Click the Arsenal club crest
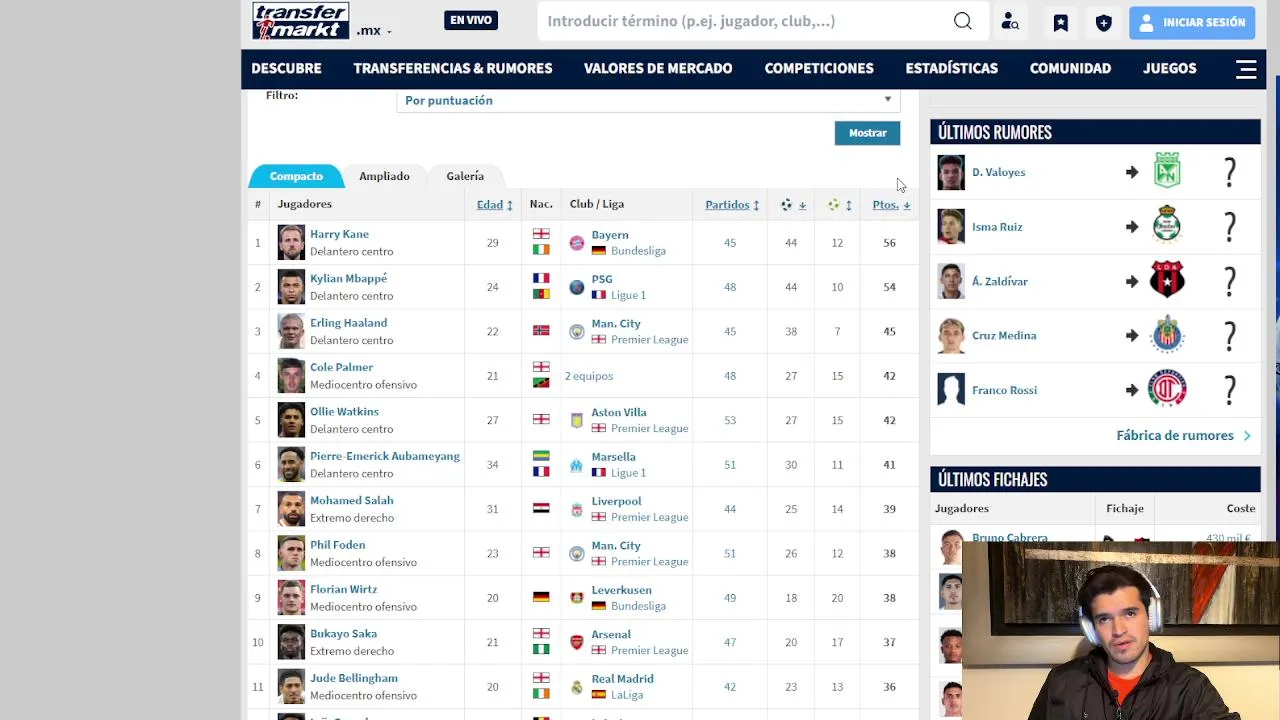This screenshot has height=720, width=1280. (x=577, y=642)
